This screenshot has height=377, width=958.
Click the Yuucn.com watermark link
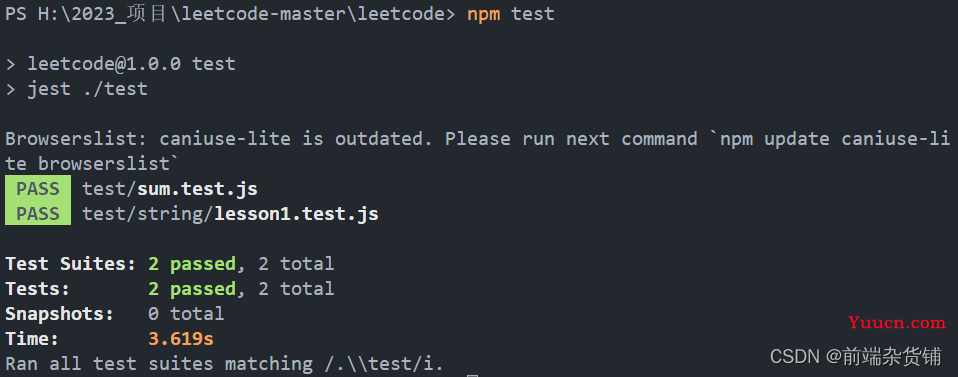tap(896, 323)
